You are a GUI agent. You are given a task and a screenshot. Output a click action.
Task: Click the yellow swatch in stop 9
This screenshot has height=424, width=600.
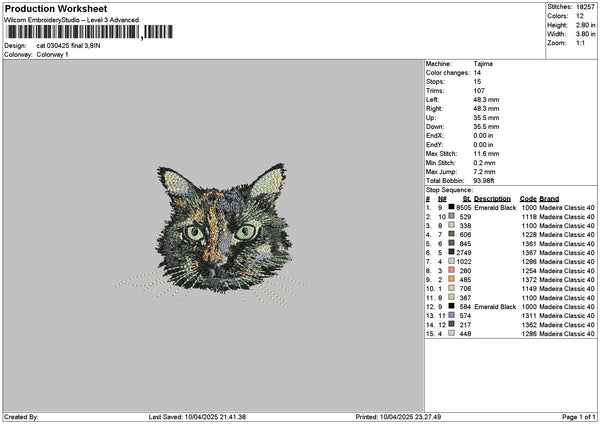452,280
